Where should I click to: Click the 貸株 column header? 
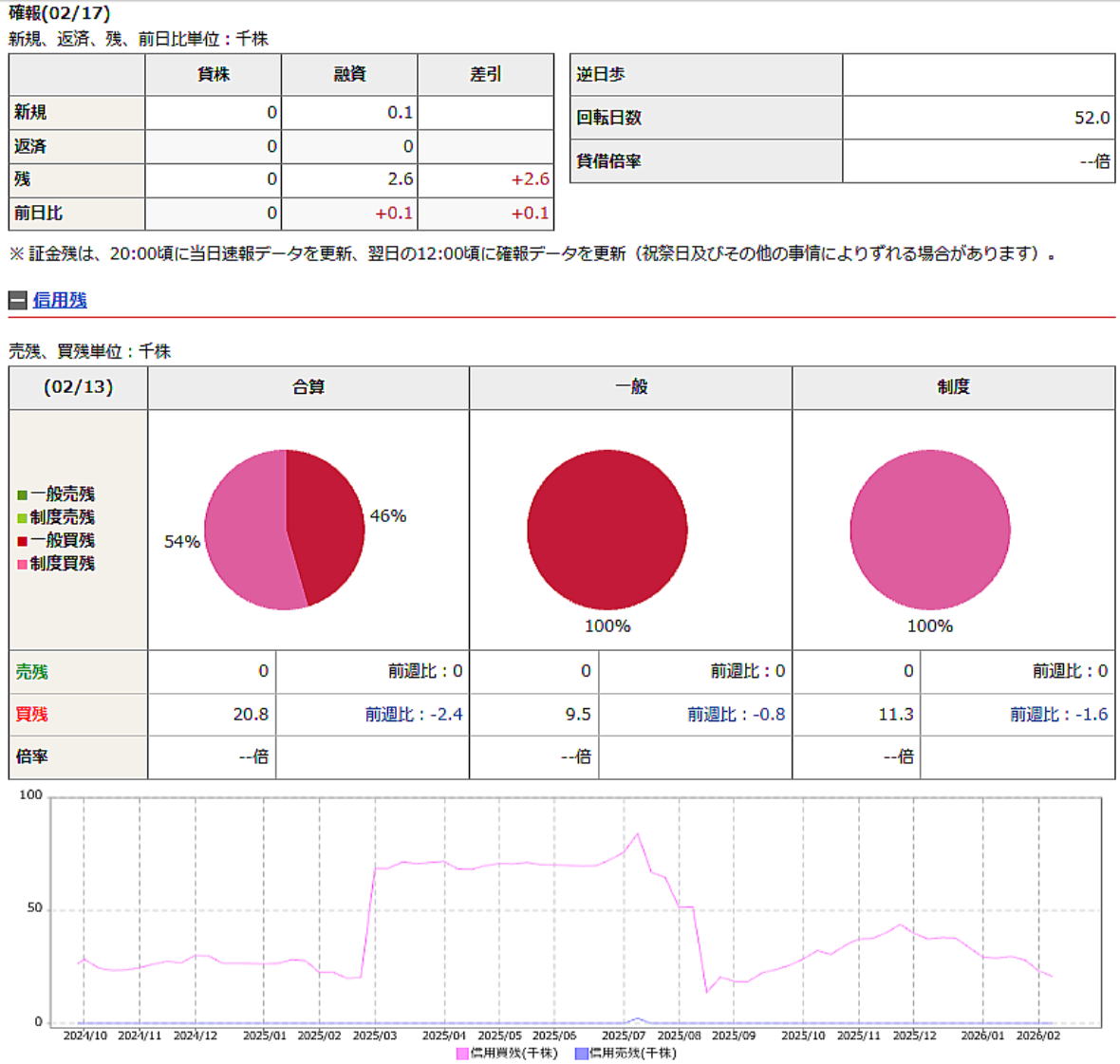(x=214, y=74)
